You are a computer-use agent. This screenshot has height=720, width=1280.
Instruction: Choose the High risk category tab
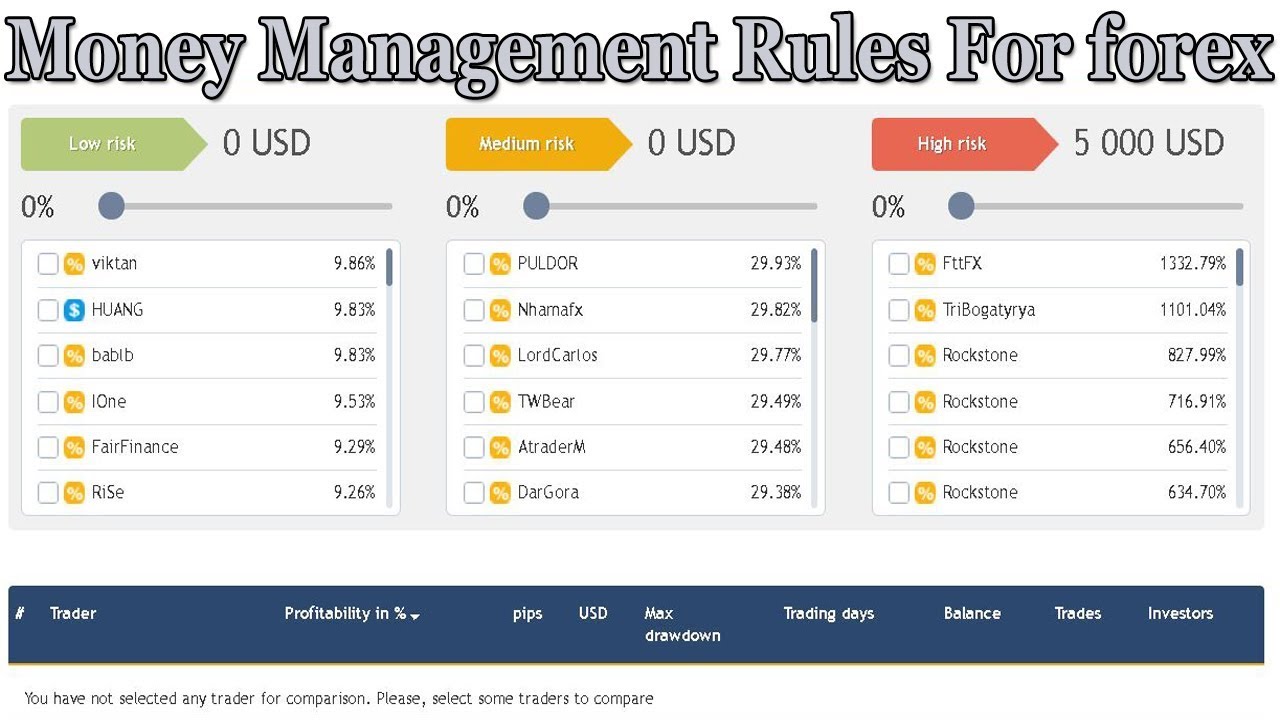(x=953, y=144)
